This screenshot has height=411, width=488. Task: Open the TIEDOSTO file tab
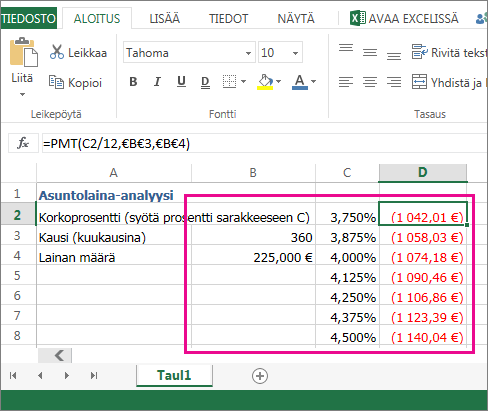pos(28,19)
